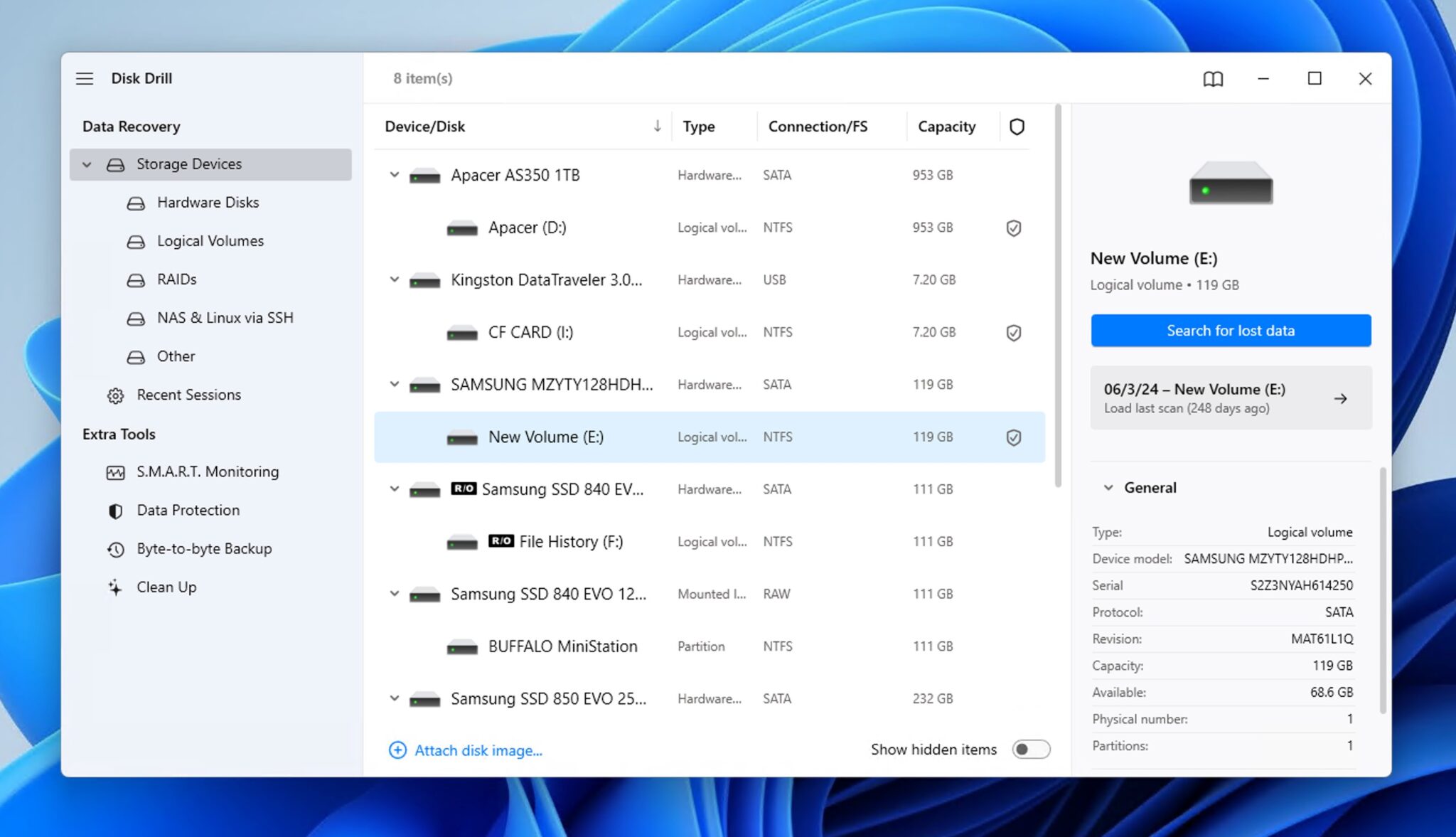Toggle protection shield for New Volume (E:)

pyautogui.click(x=1014, y=437)
